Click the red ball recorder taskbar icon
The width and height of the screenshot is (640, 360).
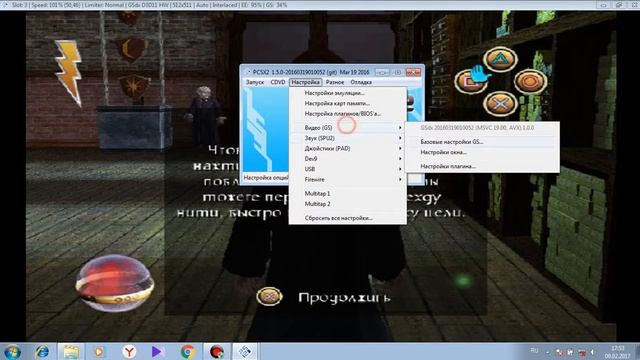217,351
